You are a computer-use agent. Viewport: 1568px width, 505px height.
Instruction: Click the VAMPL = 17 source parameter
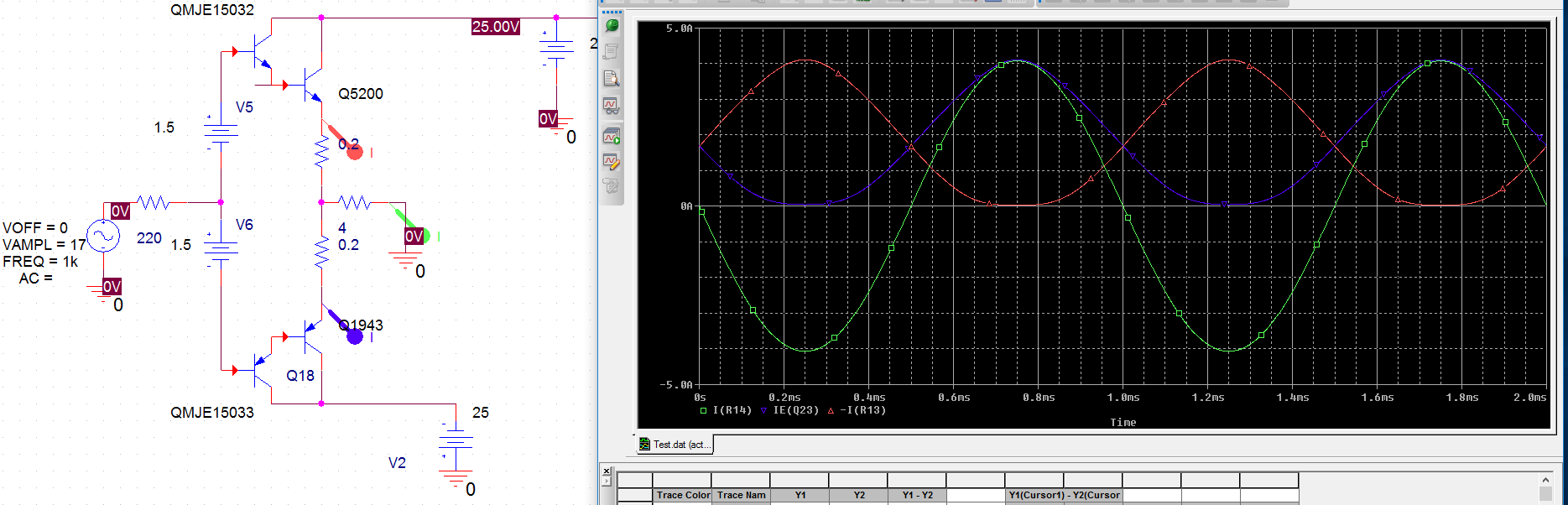(x=44, y=245)
